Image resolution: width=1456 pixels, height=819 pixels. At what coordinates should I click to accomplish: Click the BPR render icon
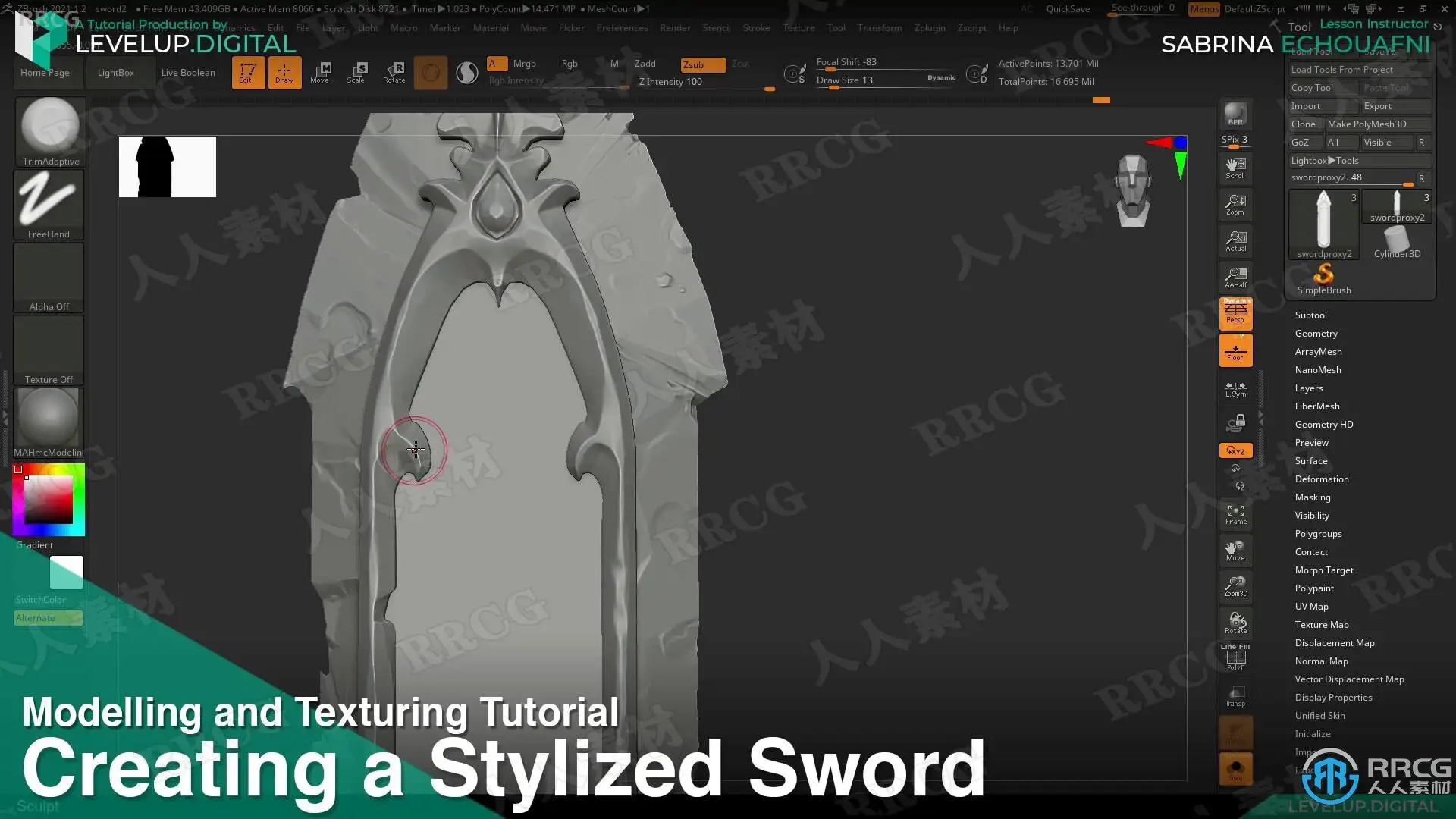(x=1235, y=115)
